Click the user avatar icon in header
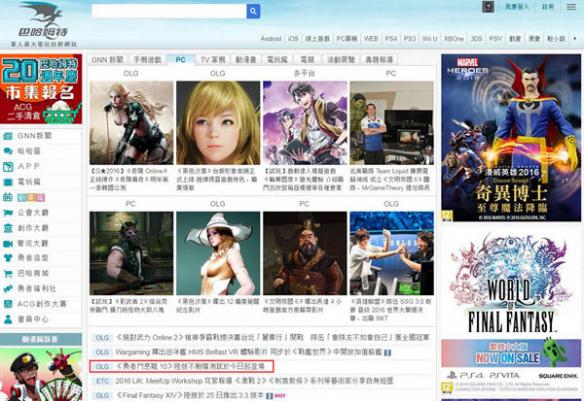This screenshot has width=584, height=401. (488, 7)
